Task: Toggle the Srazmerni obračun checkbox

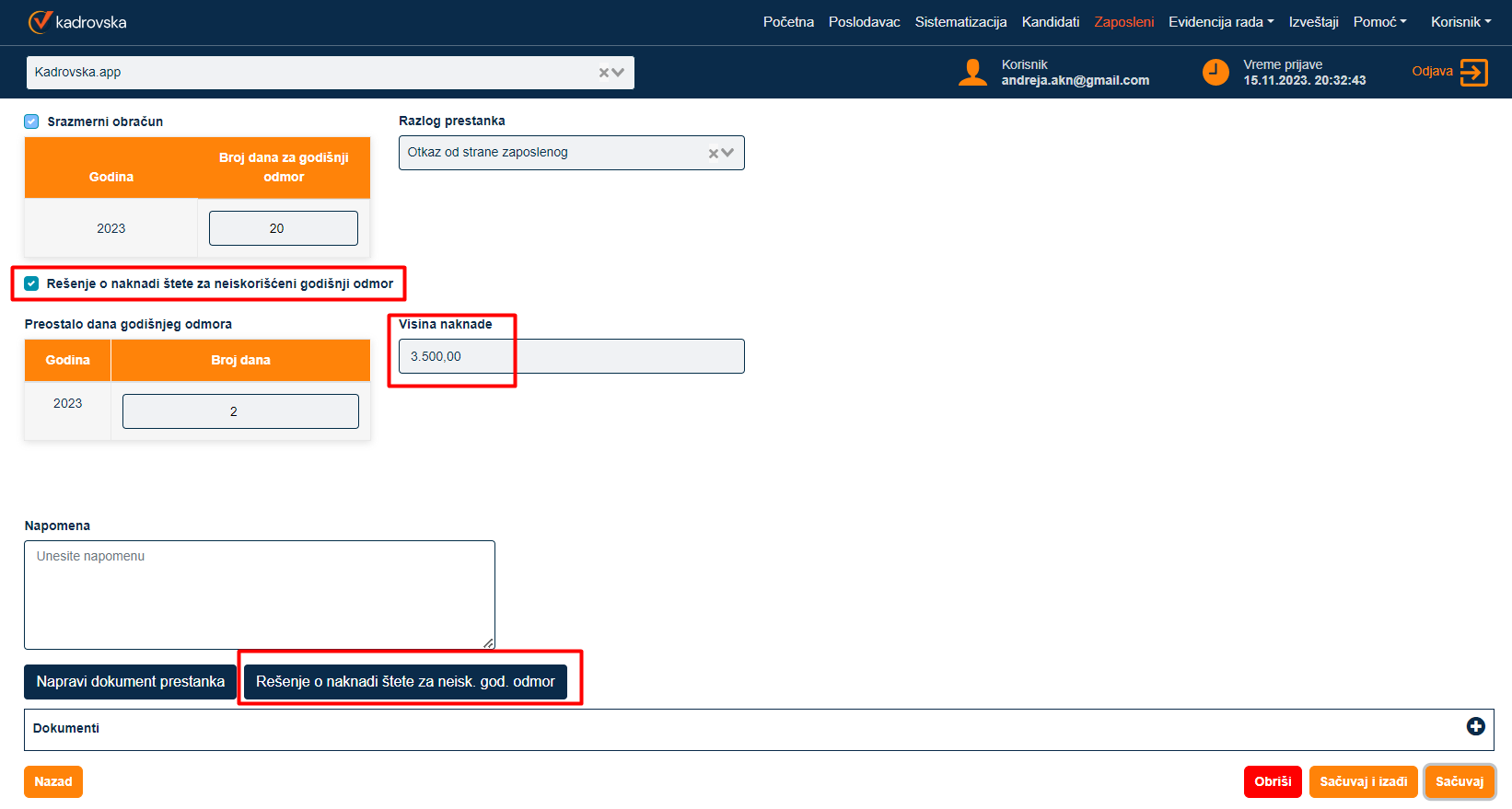Action: pos(31,121)
